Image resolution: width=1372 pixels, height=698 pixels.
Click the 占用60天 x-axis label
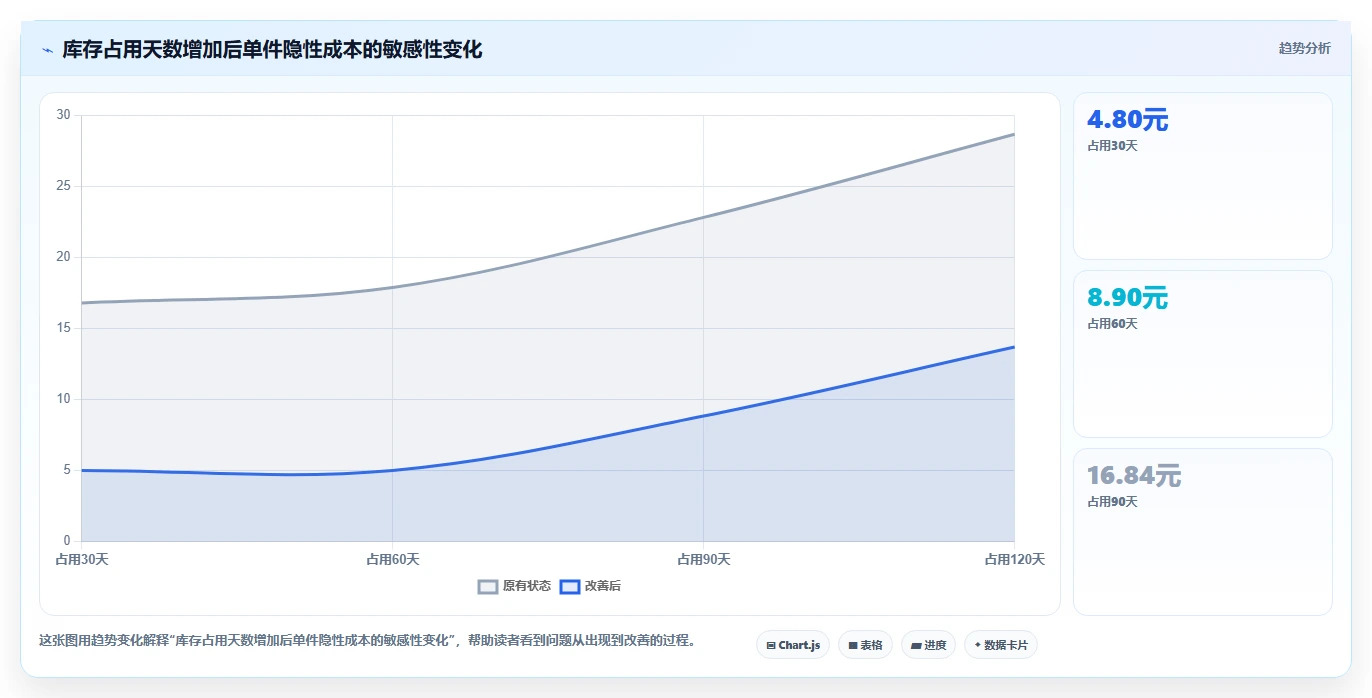click(x=393, y=559)
